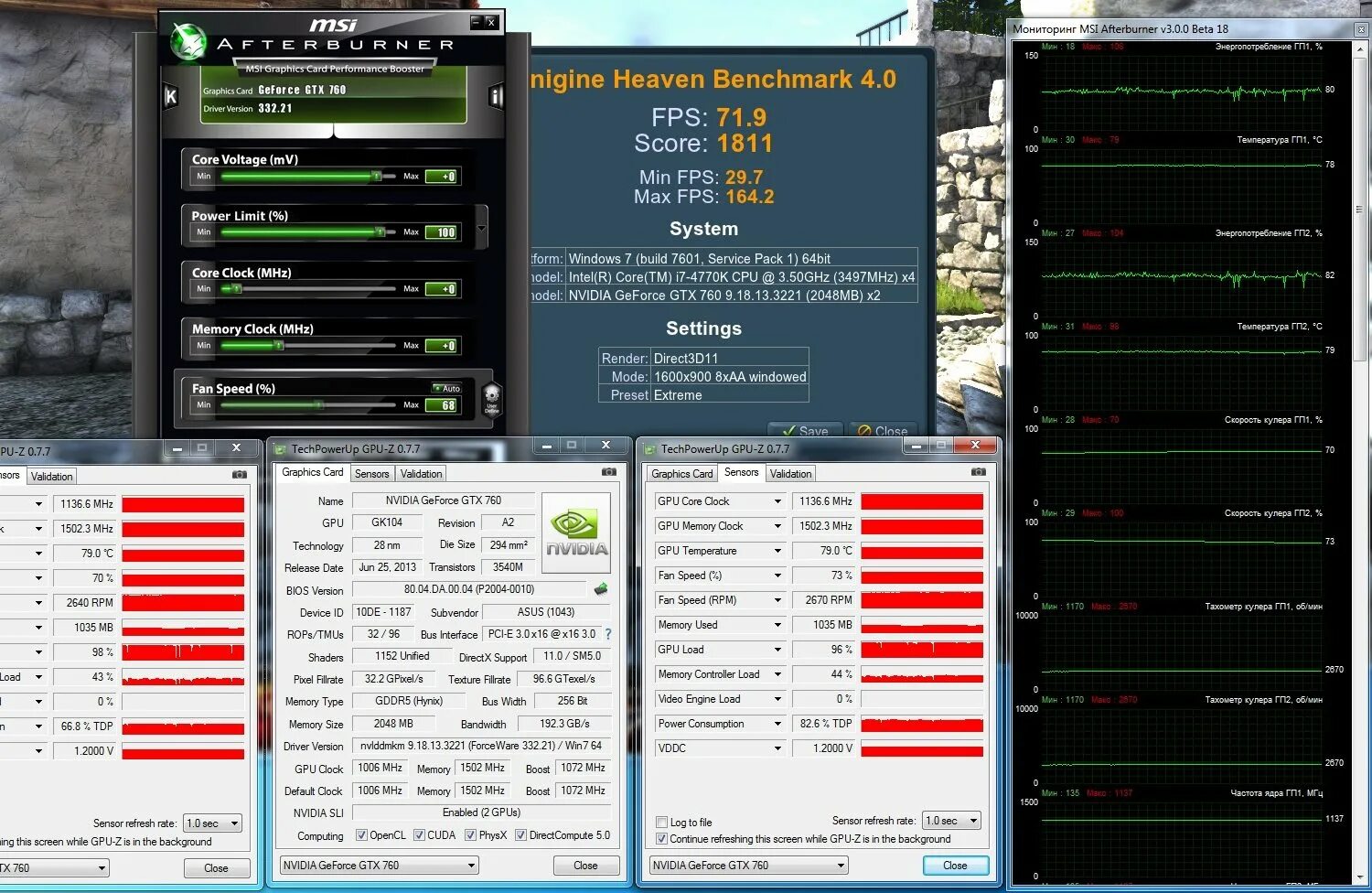This screenshot has height=893, width=1372.
Task: Click the Heaven benchmark Close button
Action: [x=883, y=430]
